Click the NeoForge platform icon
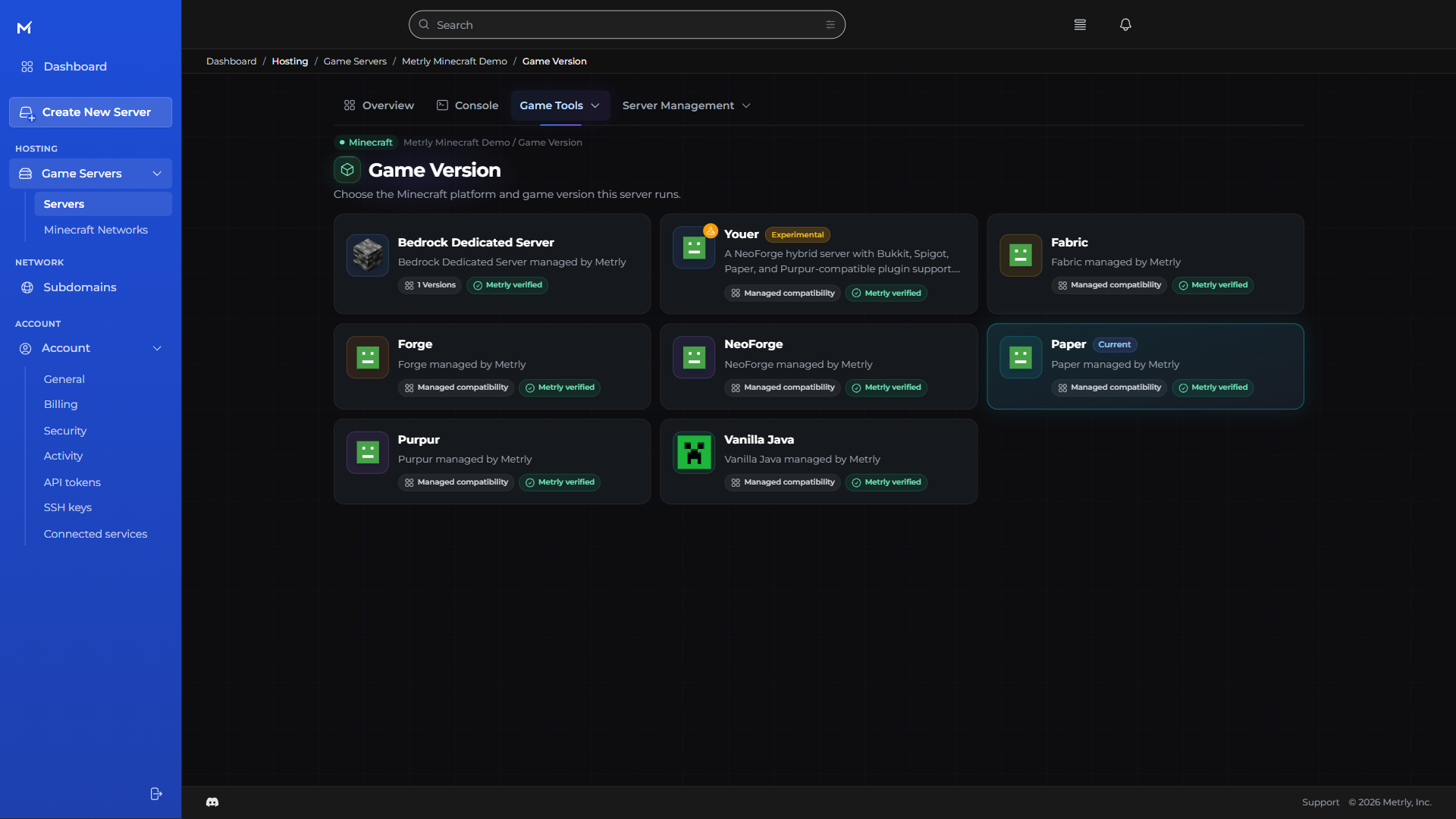 pyautogui.click(x=694, y=357)
